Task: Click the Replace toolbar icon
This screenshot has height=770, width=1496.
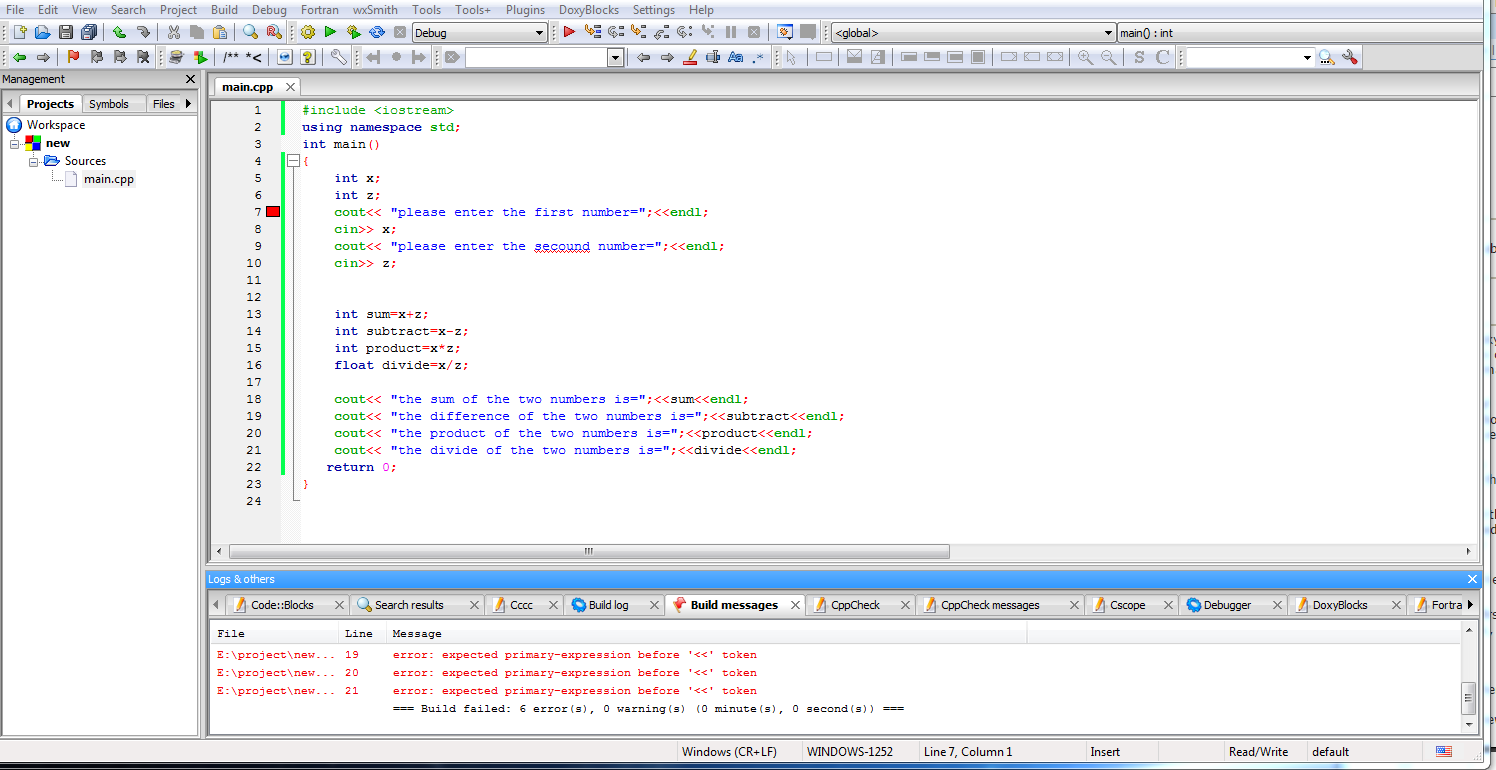Action: coord(273,31)
